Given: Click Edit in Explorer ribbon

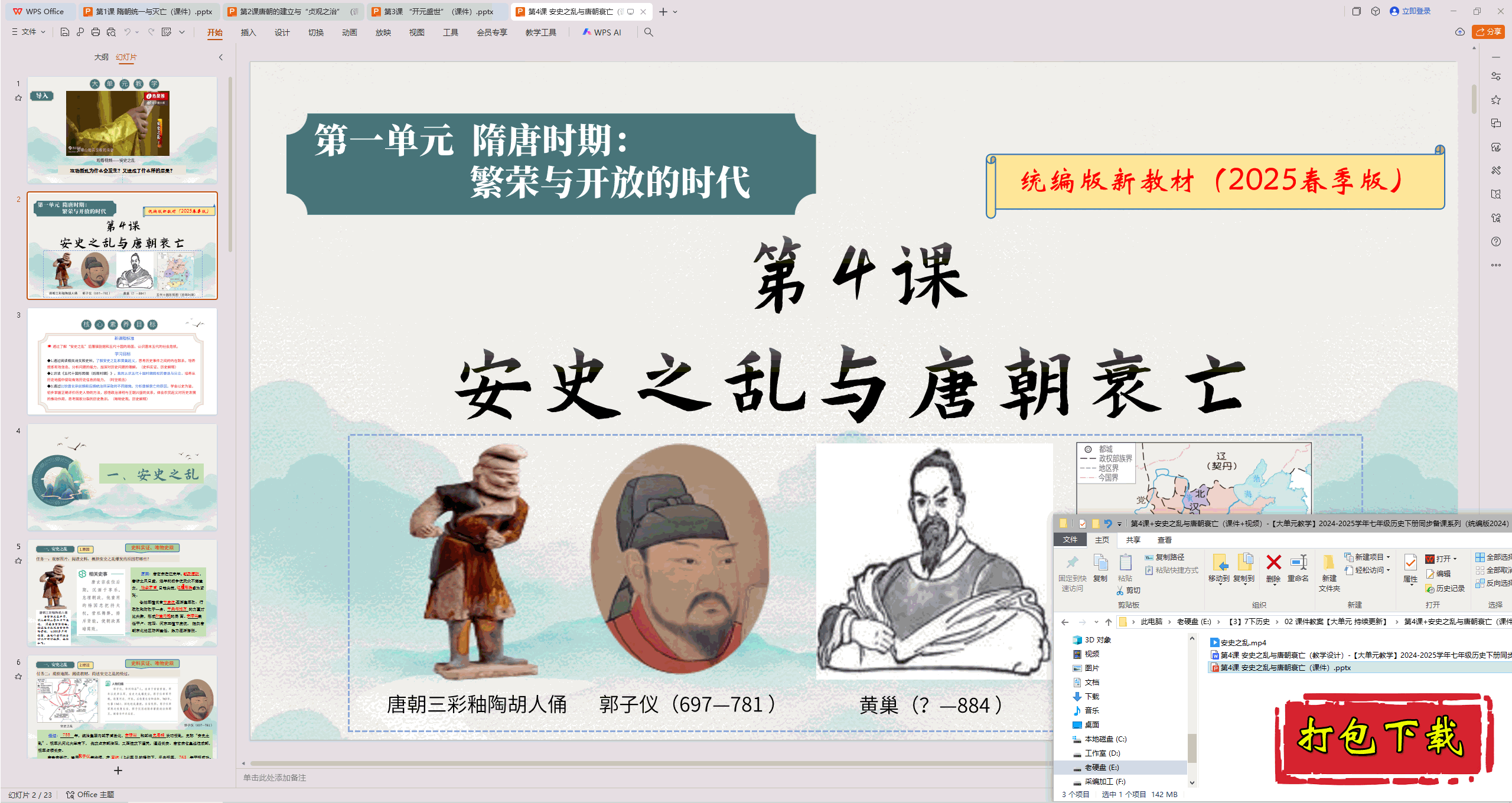Looking at the screenshot, I should 1438,573.
